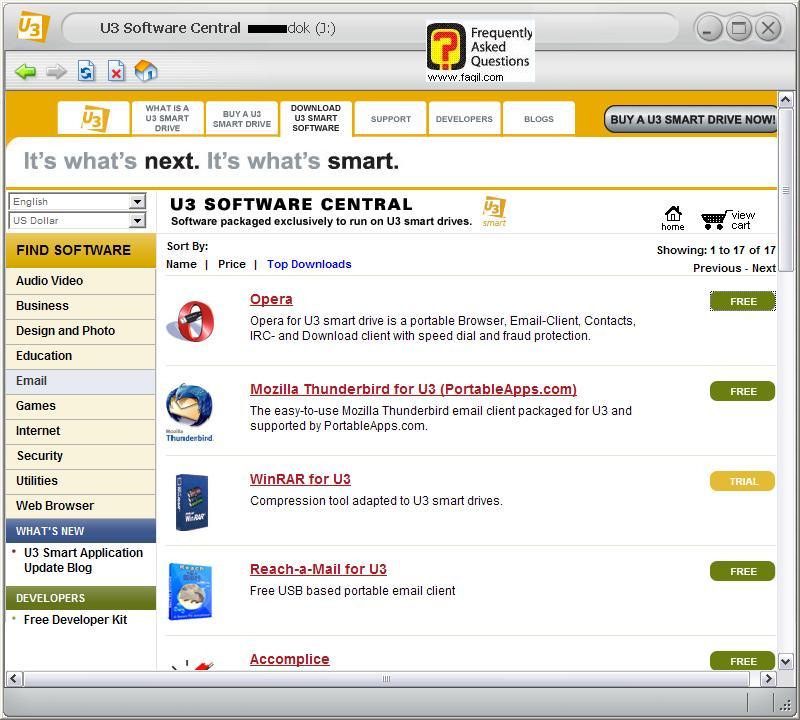Open the WinRAR for U3 link
Viewport: 800px width, 720px height.
click(300, 479)
